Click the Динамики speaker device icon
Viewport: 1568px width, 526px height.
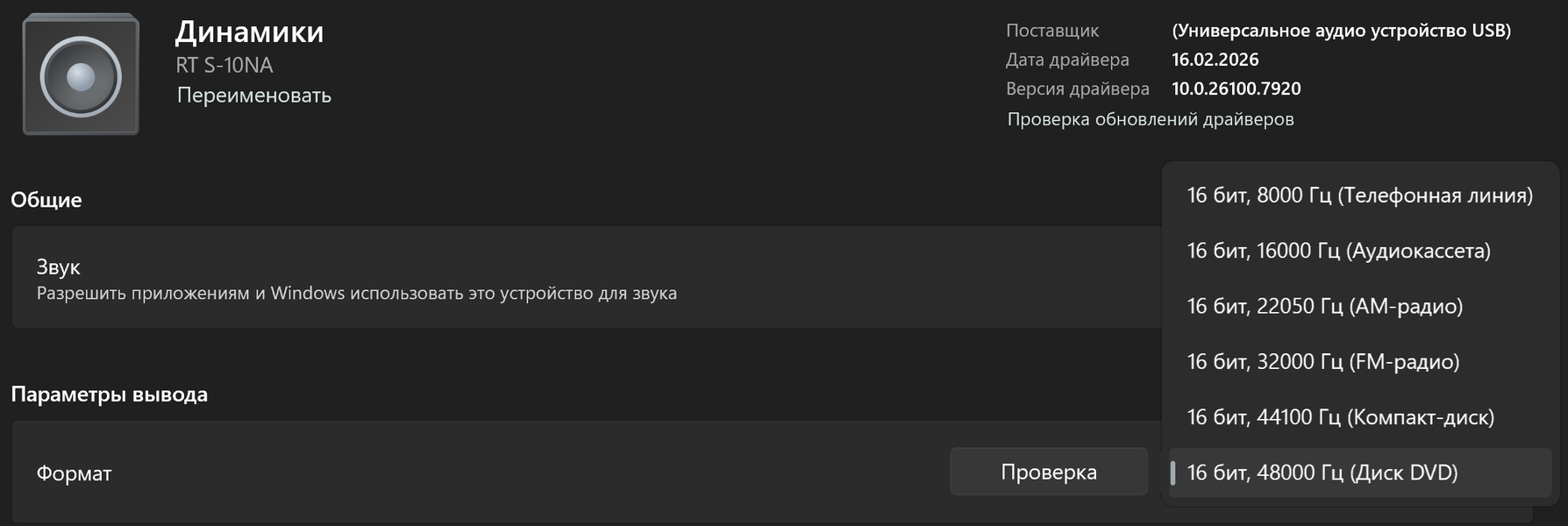pyautogui.click(x=81, y=75)
